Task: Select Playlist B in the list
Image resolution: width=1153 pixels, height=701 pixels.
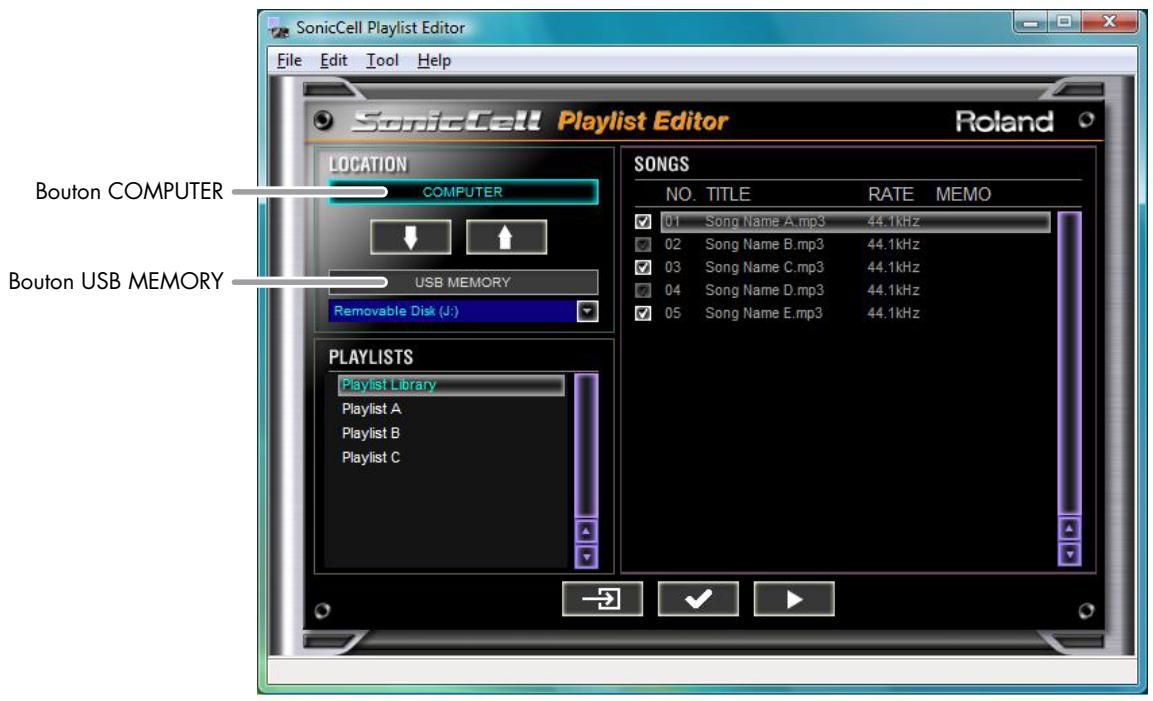Action: [x=371, y=433]
